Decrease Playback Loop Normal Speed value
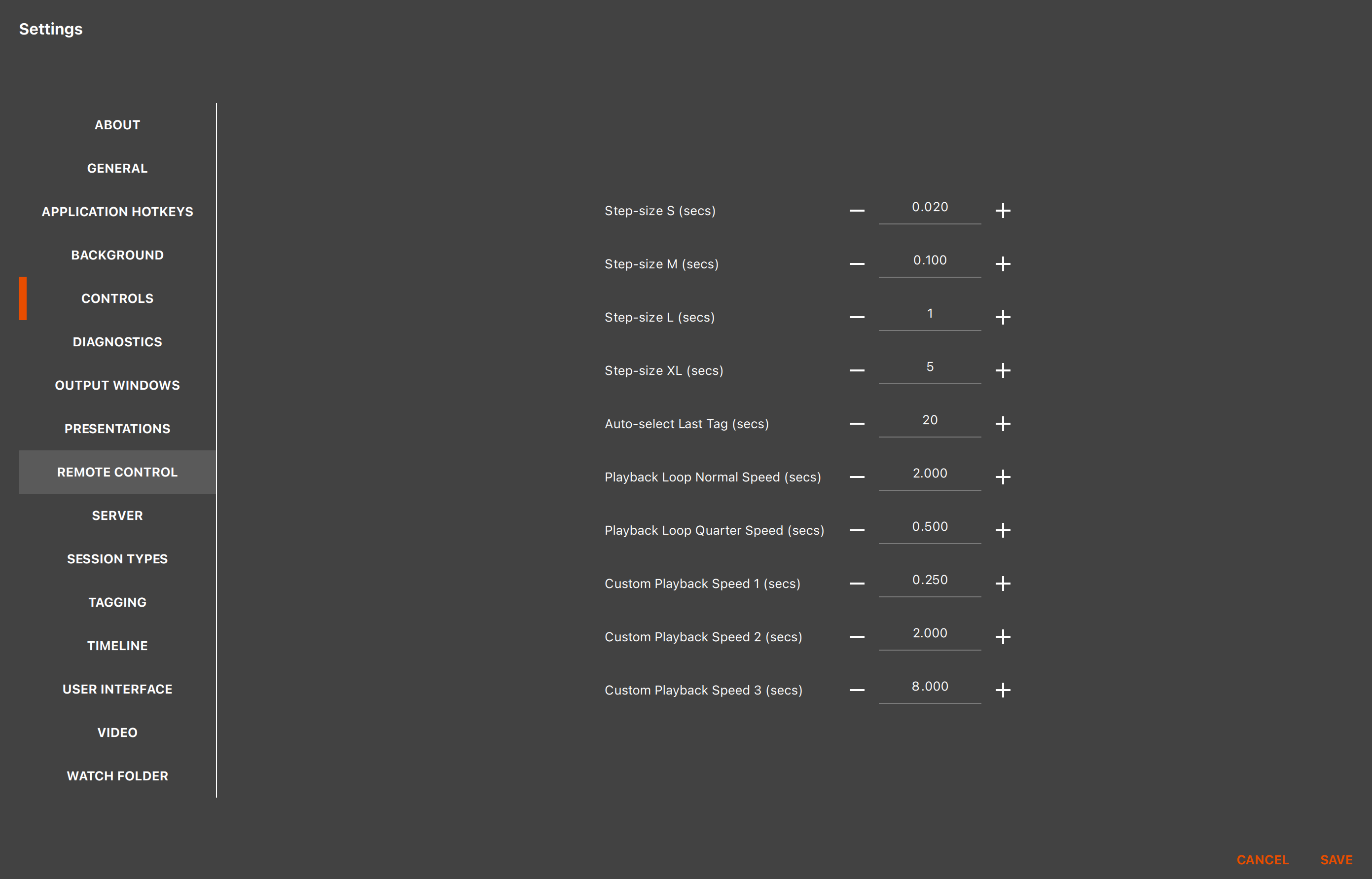The height and width of the screenshot is (879, 1372). 857,476
